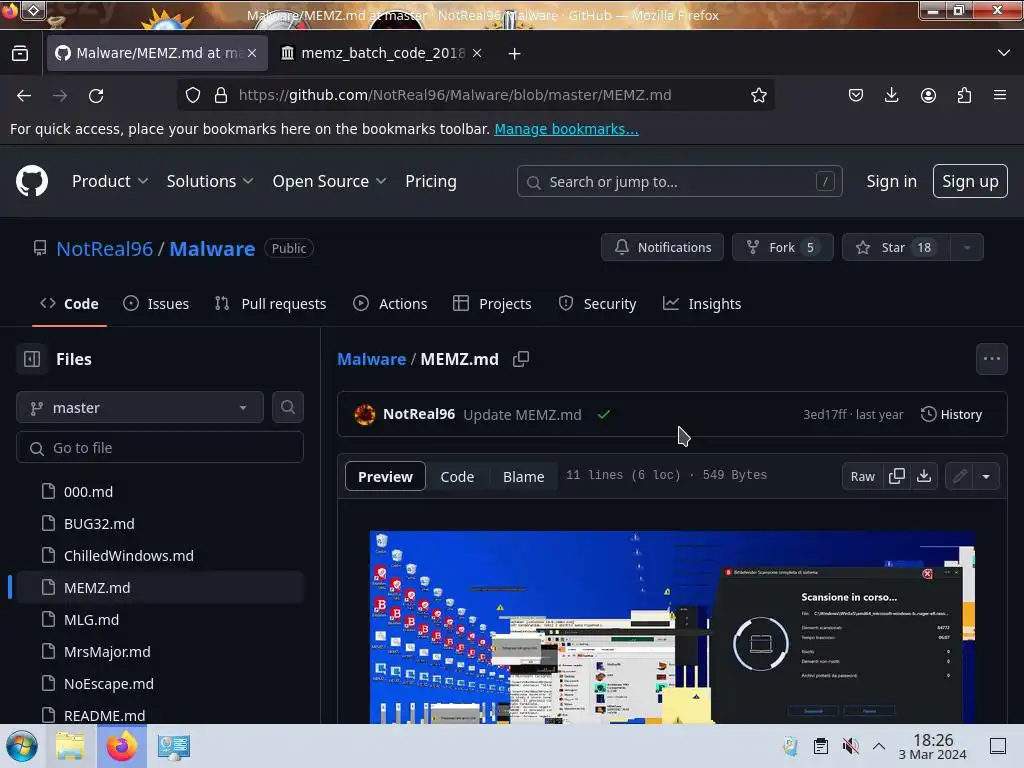Click the Firefox reload page icon
The height and width of the screenshot is (768, 1024).
tap(96, 95)
